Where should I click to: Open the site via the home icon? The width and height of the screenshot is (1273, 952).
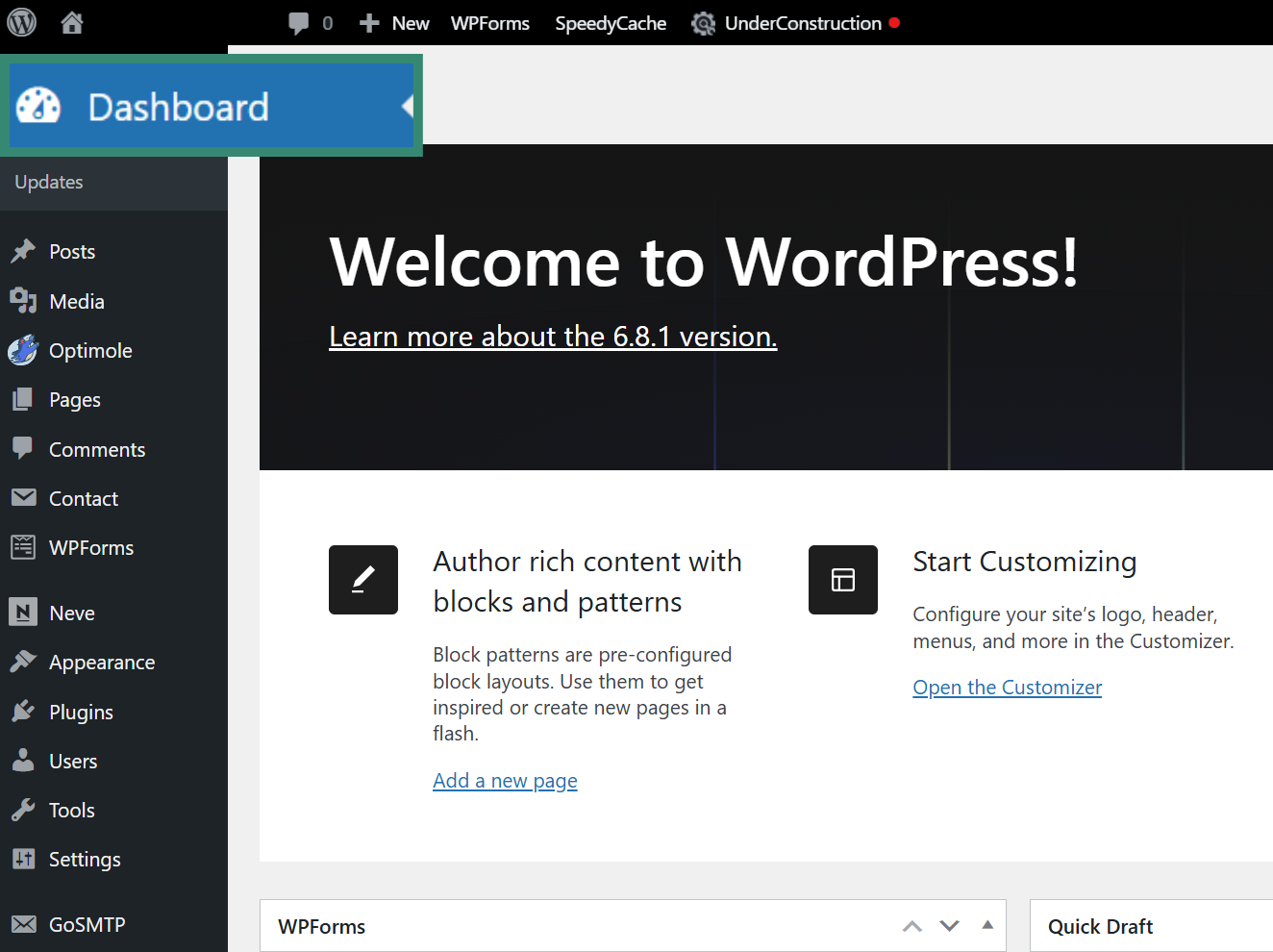pyautogui.click(x=71, y=22)
